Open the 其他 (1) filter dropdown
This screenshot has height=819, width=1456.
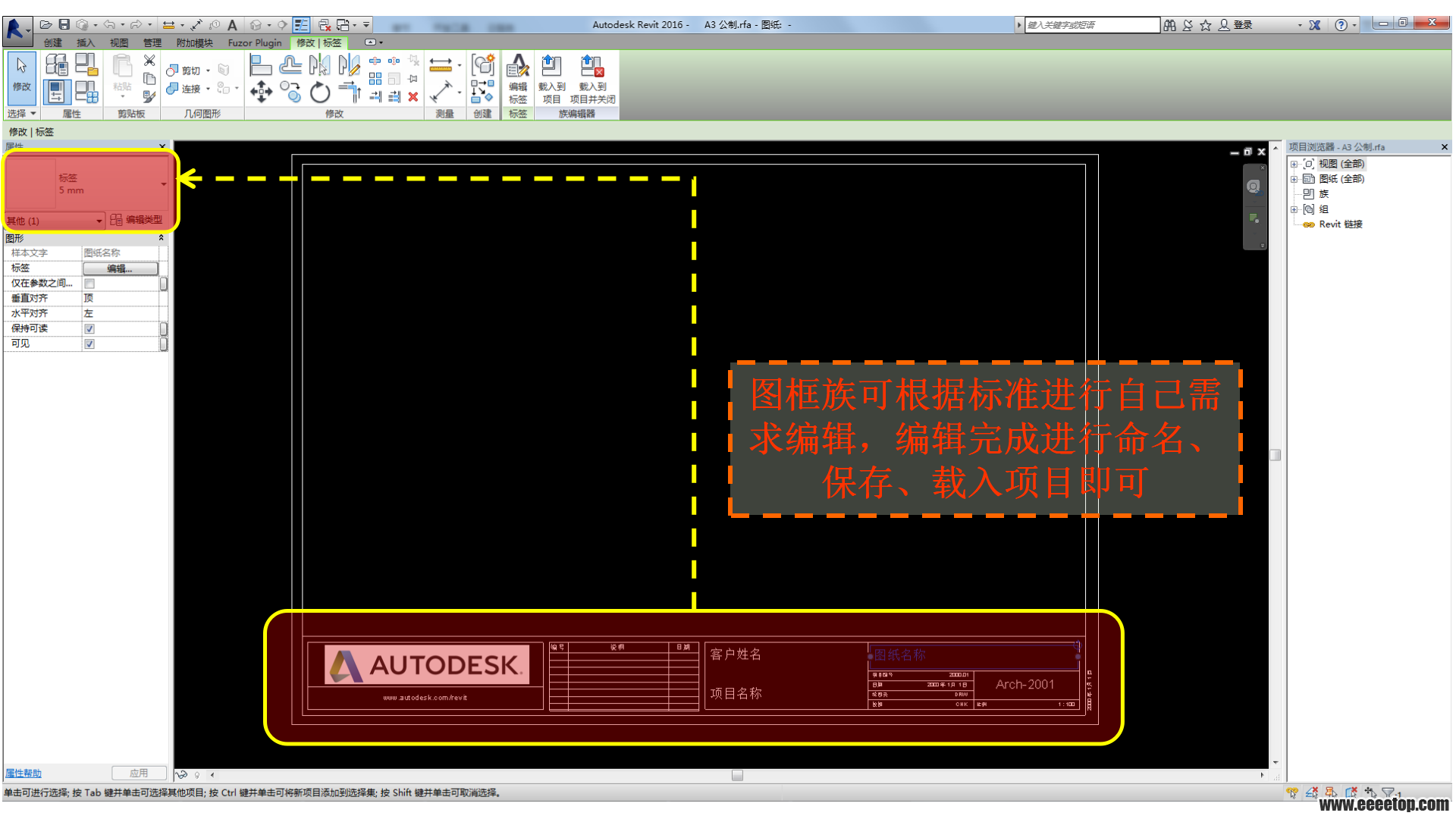point(99,221)
